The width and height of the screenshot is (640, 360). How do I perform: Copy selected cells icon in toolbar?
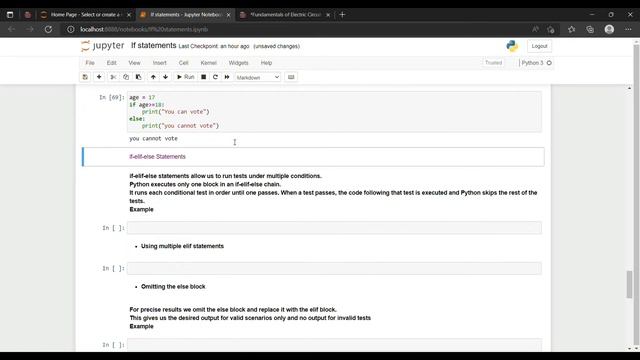coord(126,77)
